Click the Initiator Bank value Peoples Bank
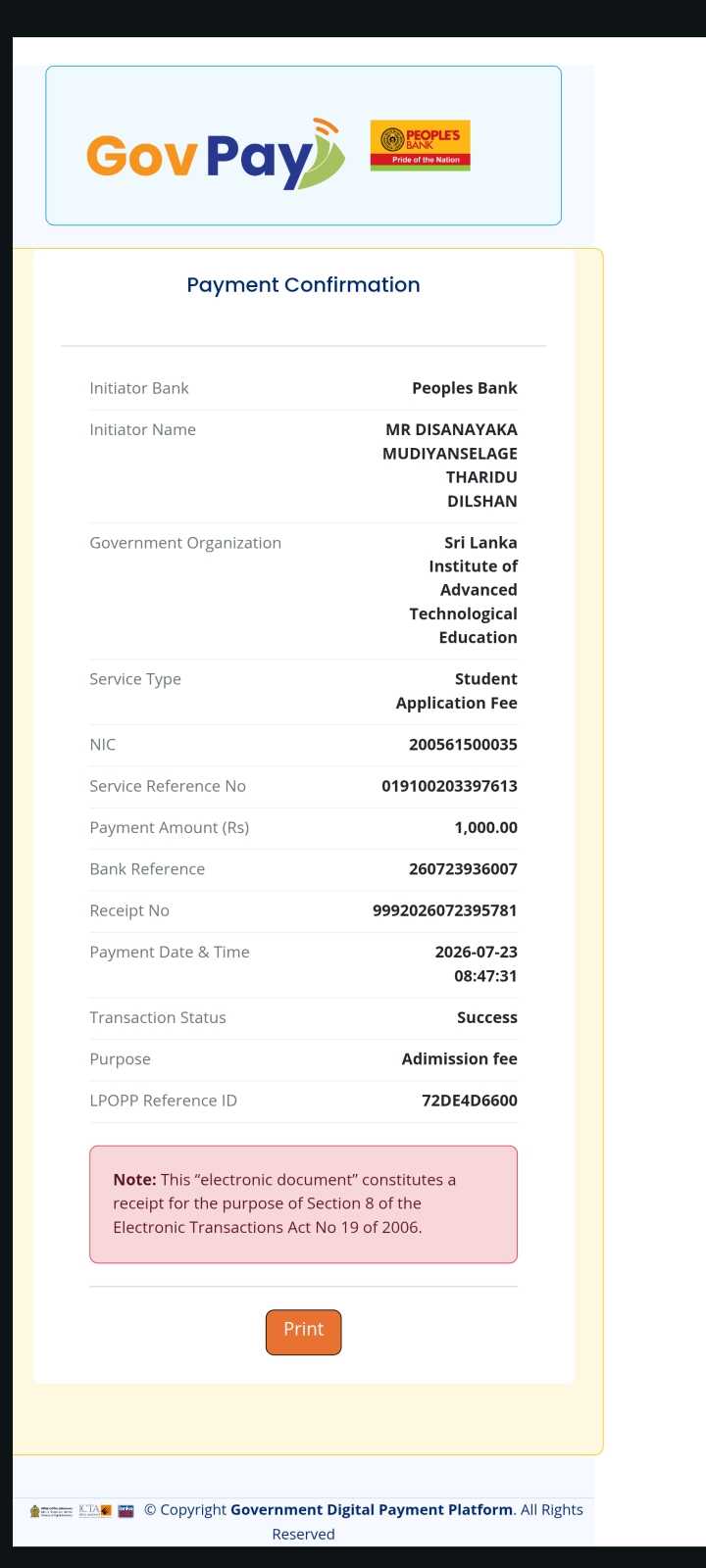Image resolution: width=706 pixels, height=1568 pixels. coord(465,388)
